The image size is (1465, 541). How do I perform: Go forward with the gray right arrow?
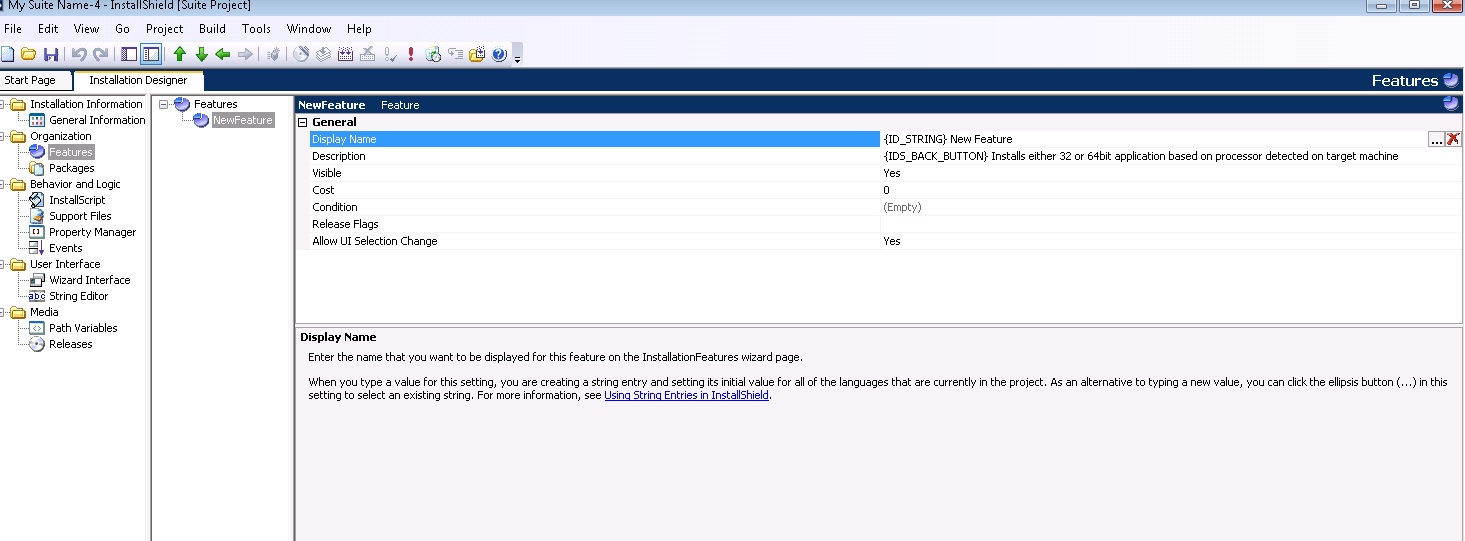point(244,54)
